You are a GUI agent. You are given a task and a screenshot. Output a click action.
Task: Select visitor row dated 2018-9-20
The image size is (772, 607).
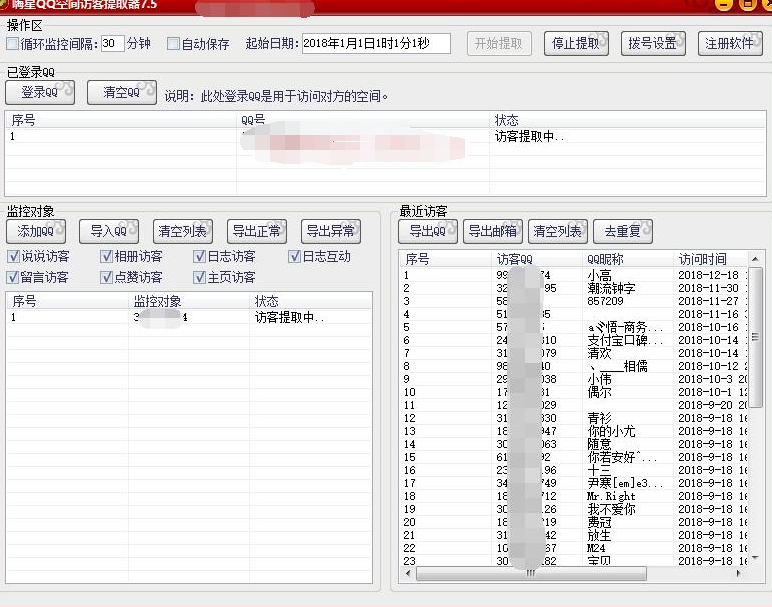[x=575, y=405]
